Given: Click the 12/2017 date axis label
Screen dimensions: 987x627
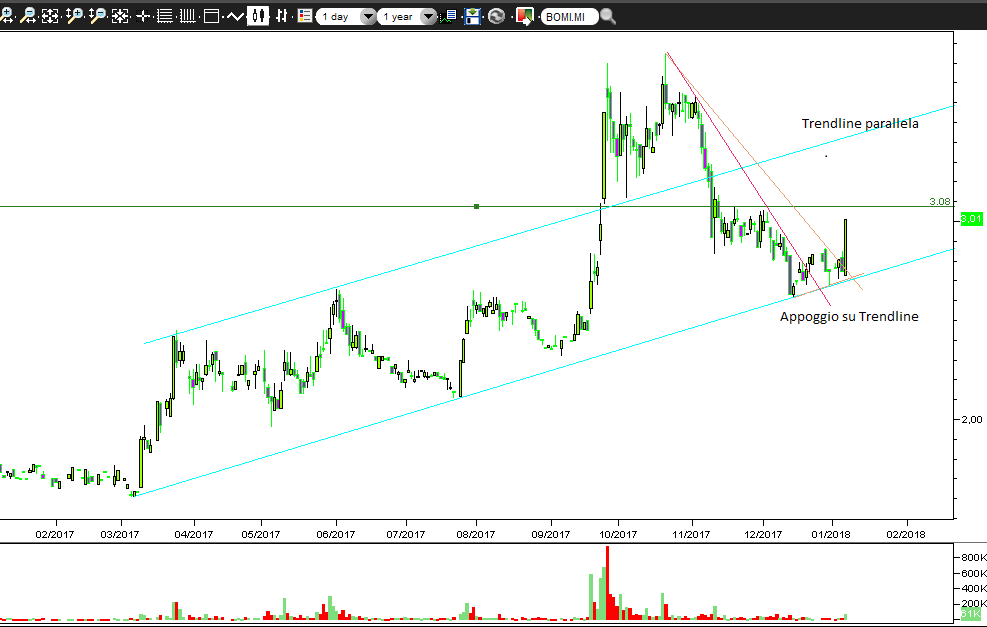Looking at the screenshot, I should (763, 534).
